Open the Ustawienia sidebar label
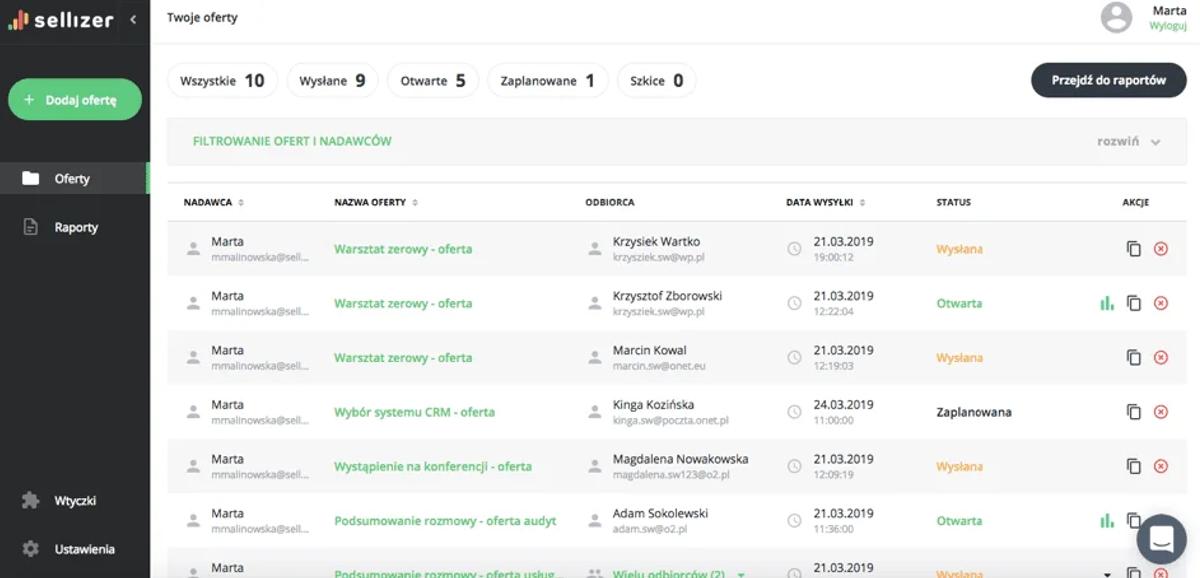 pyautogui.click(x=84, y=549)
